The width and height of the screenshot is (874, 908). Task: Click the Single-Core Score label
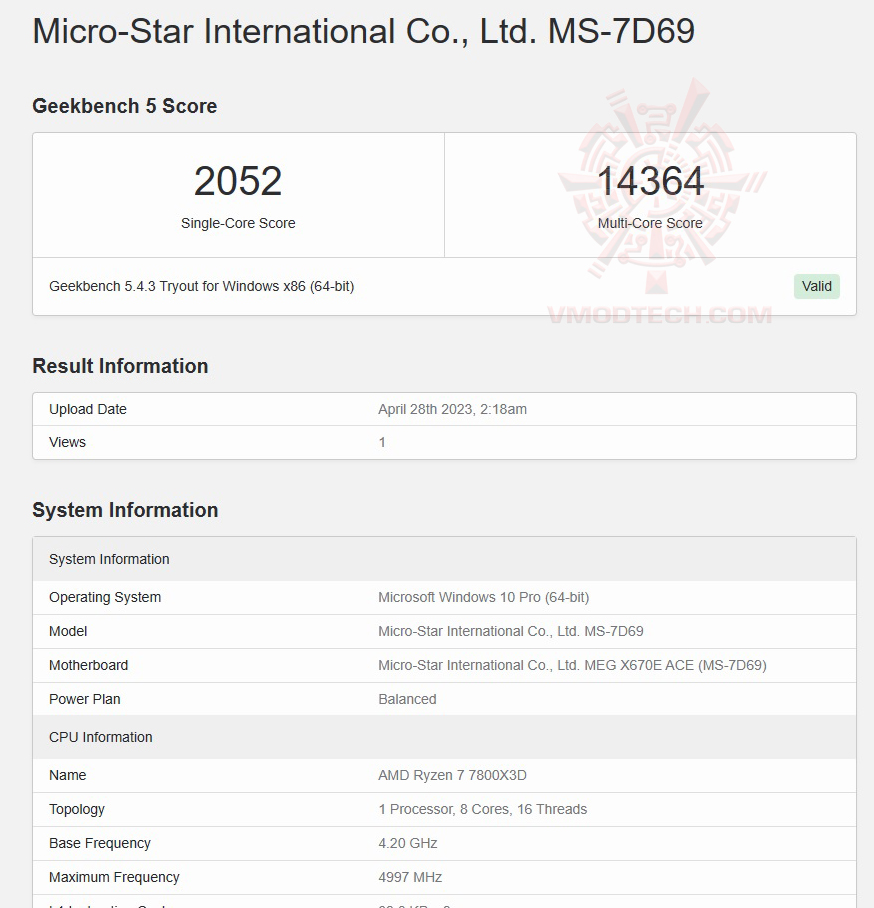(x=238, y=223)
